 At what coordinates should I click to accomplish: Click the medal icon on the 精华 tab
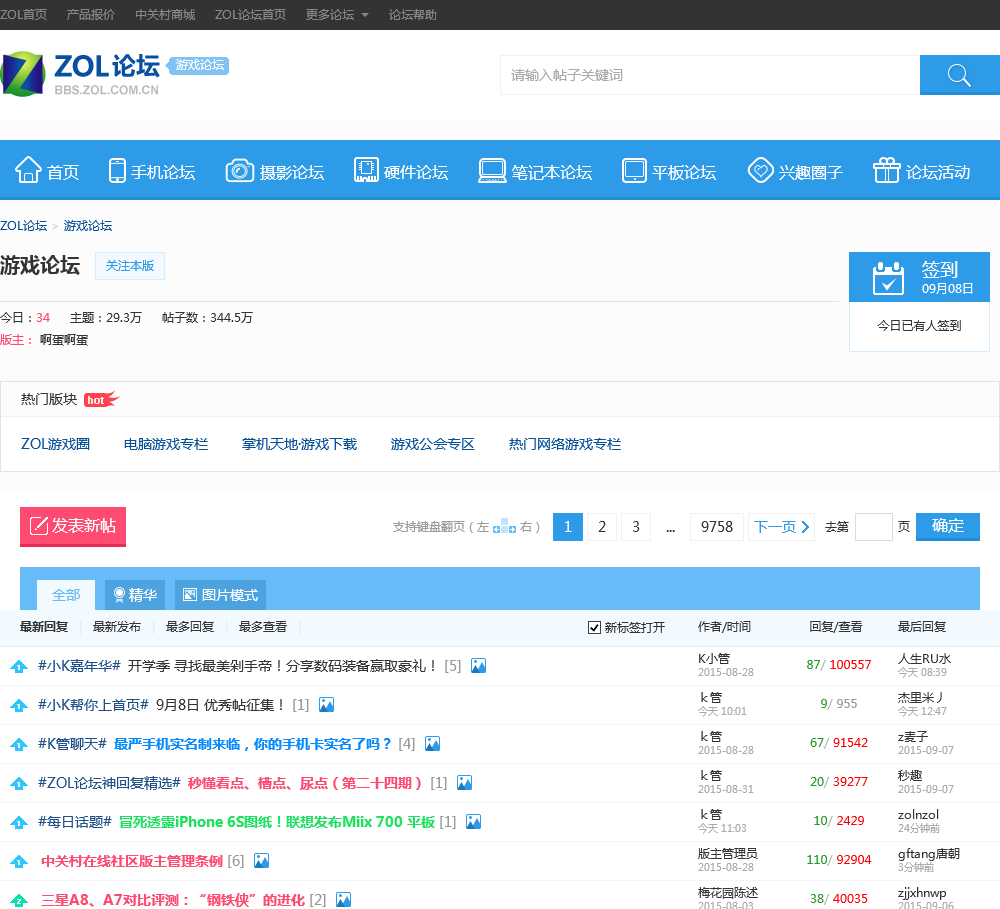(119, 595)
